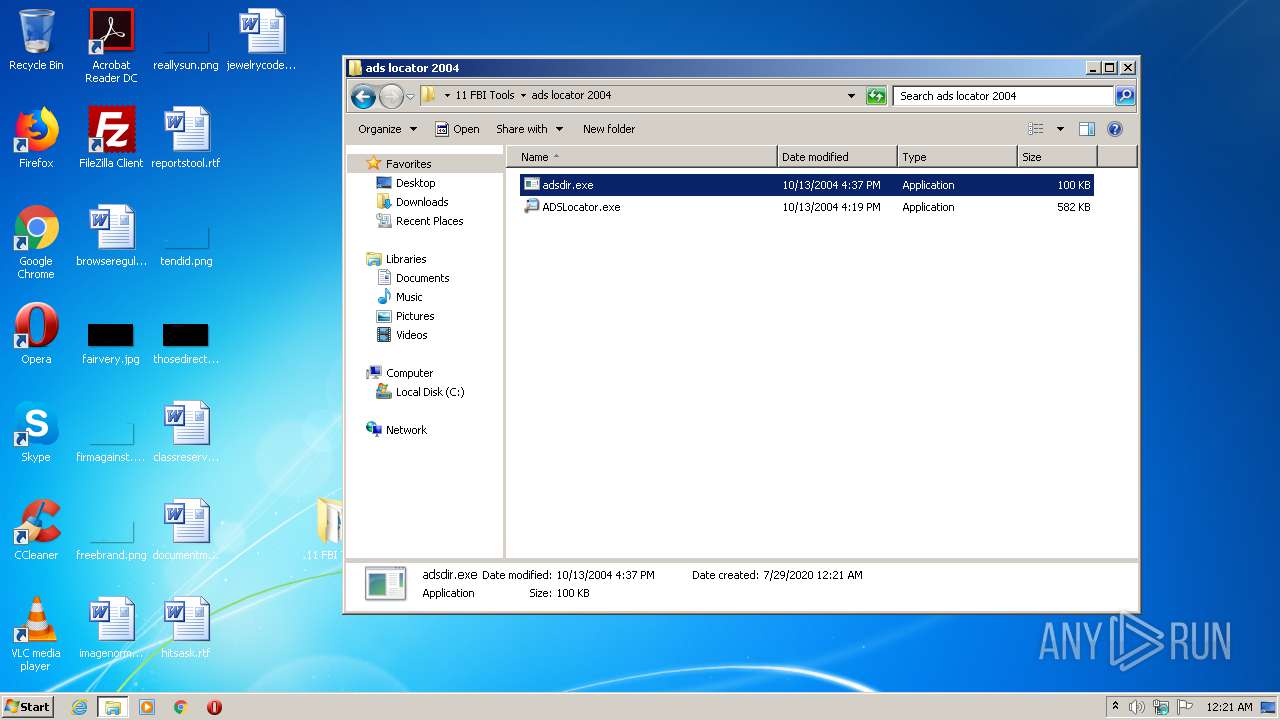Open Explorer Help question mark
The height and width of the screenshot is (720, 1280).
pos(1115,129)
